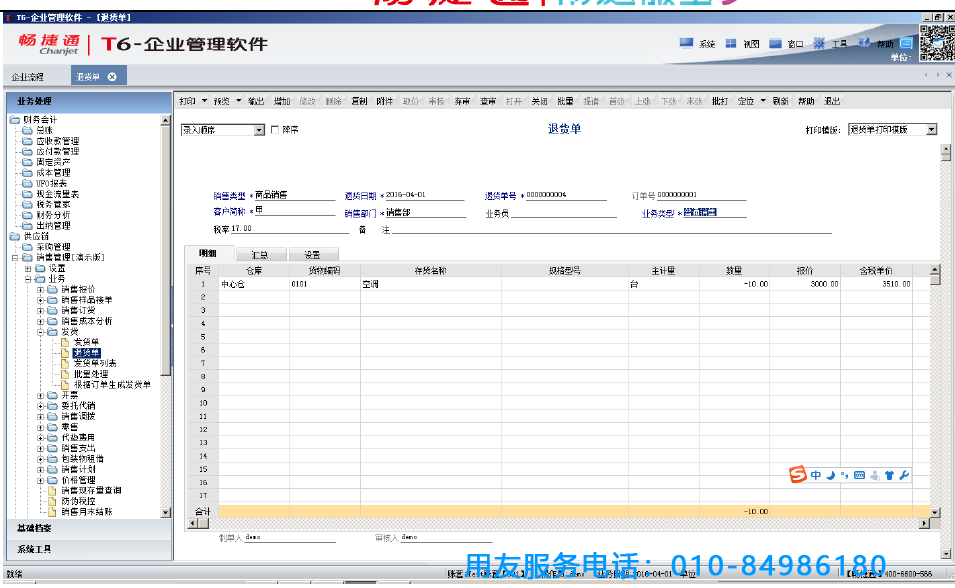Viewport: 955px width, 588px height.
Task: Click the 输出 toolbar button
Action: coord(256,101)
